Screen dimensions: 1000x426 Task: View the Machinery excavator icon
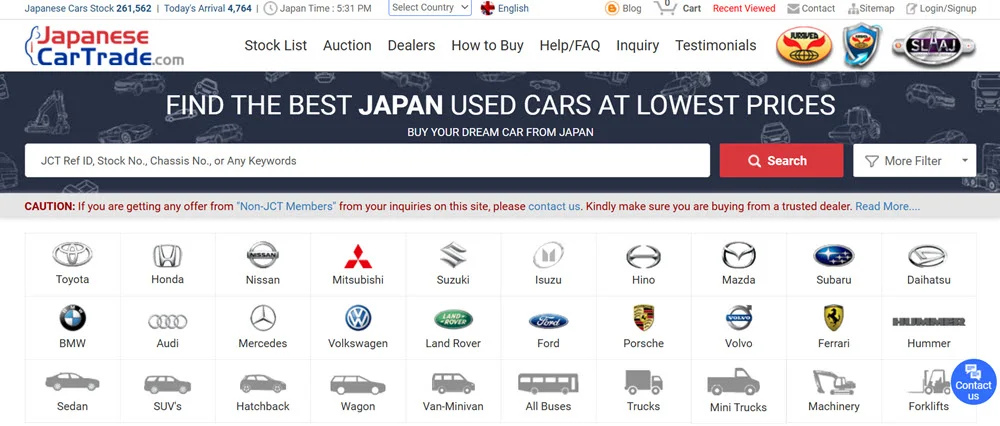[x=834, y=382]
